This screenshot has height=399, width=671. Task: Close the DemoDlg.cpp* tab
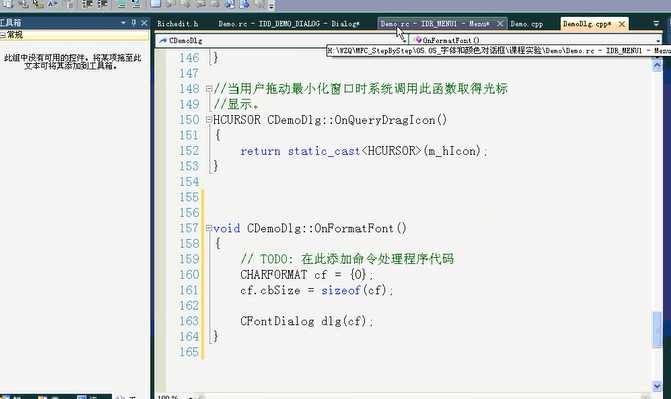click(622, 24)
